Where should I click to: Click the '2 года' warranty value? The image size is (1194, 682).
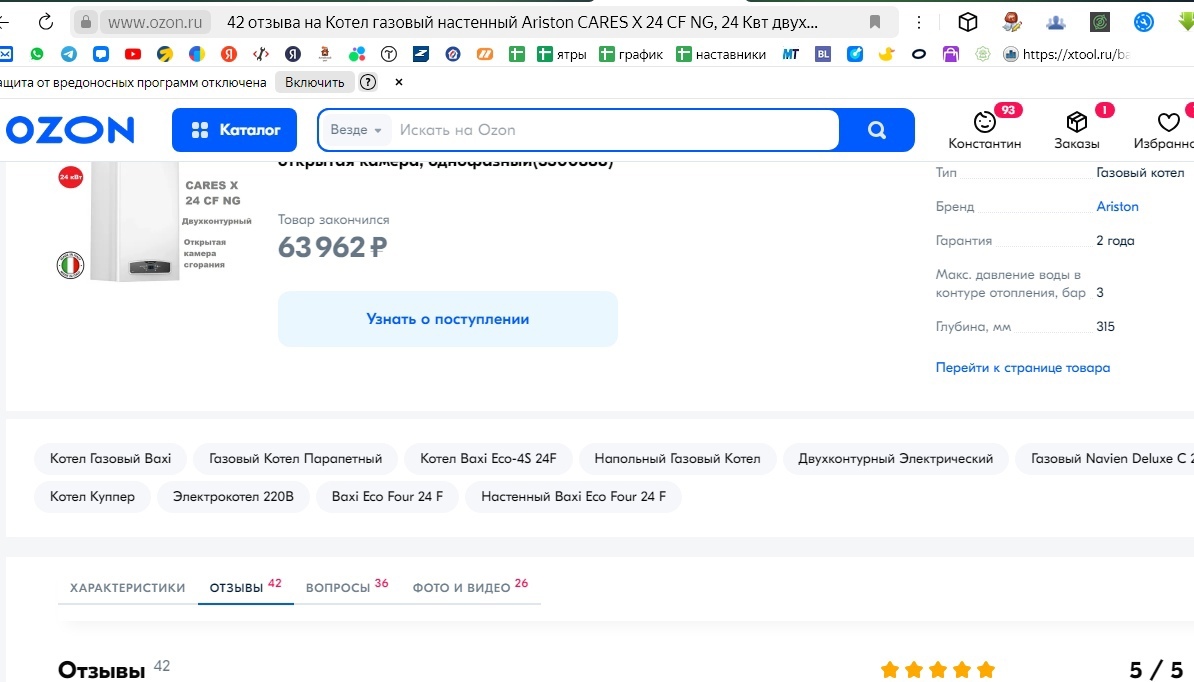tap(1115, 241)
